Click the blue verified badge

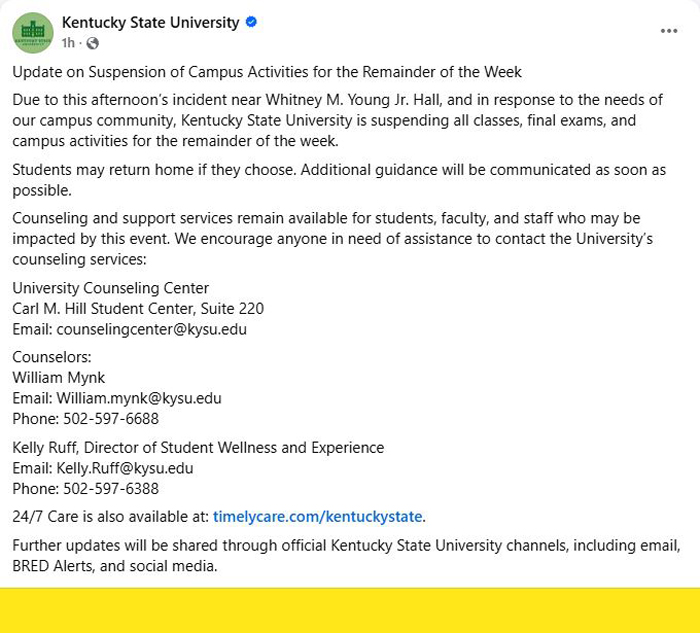252,22
